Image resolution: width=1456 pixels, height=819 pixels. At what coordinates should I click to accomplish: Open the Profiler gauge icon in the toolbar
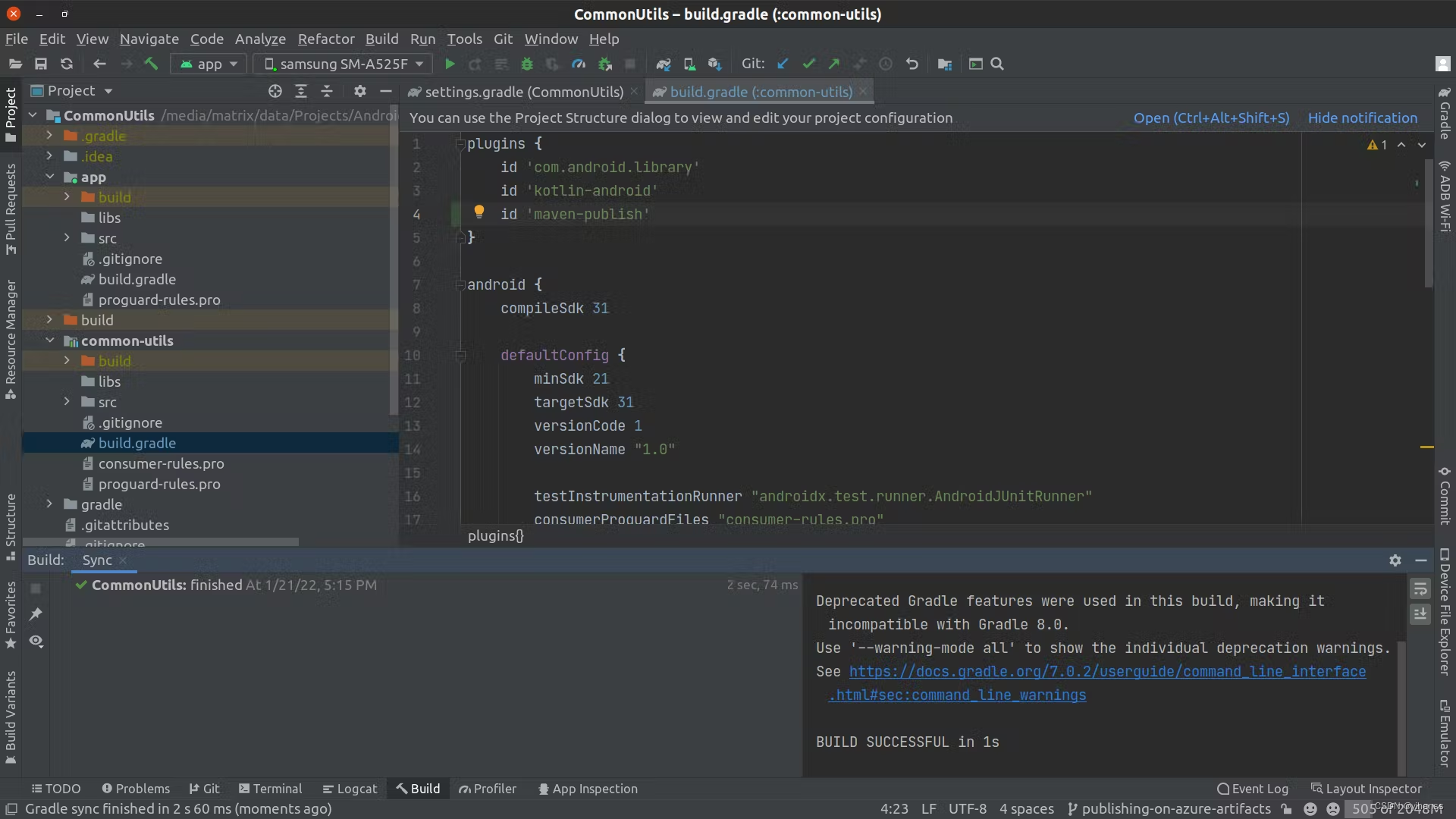pyautogui.click(x=579, y=64)
